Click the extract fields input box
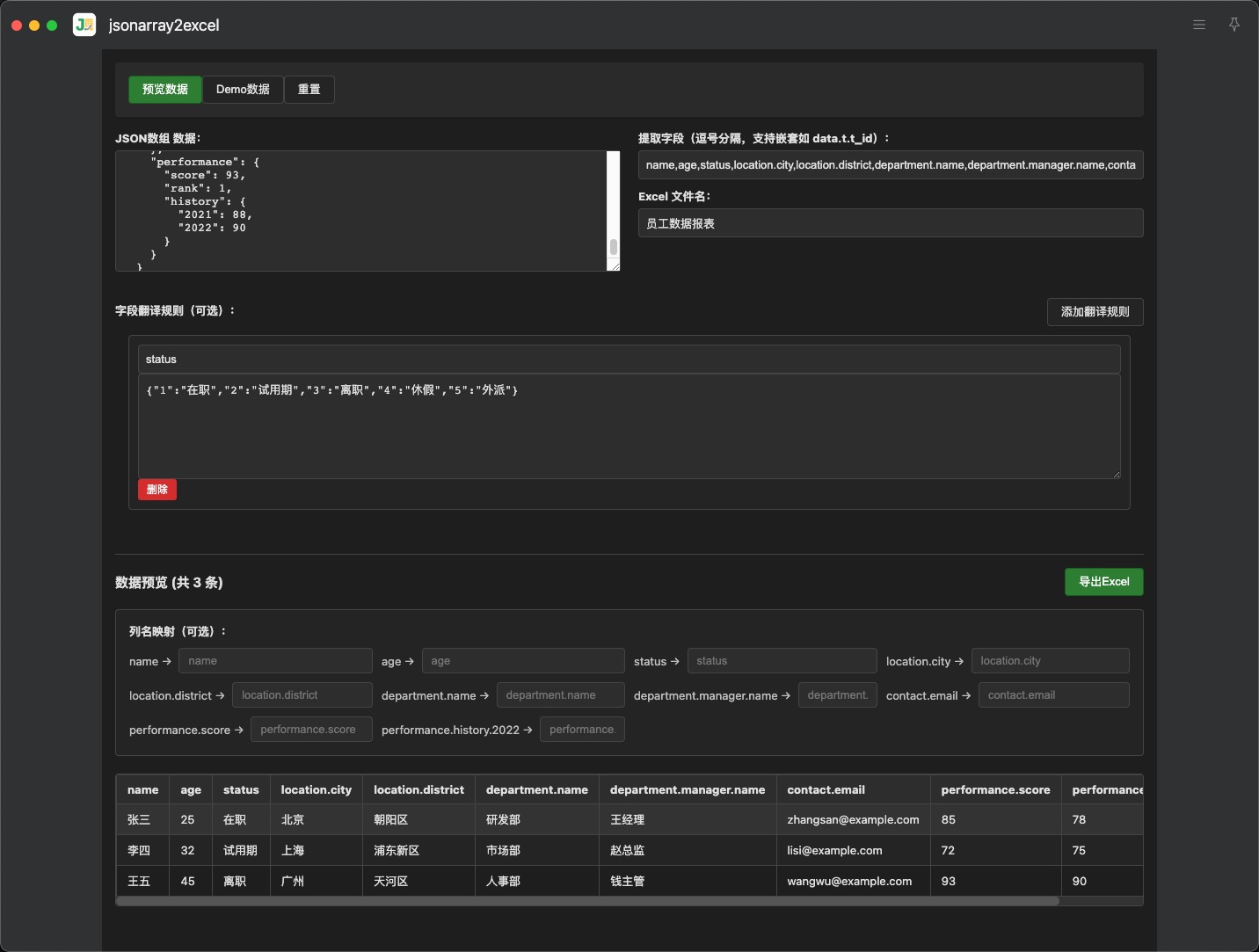Image resolution: width=1259 pixels, height=952 pixels. (891, 164)
